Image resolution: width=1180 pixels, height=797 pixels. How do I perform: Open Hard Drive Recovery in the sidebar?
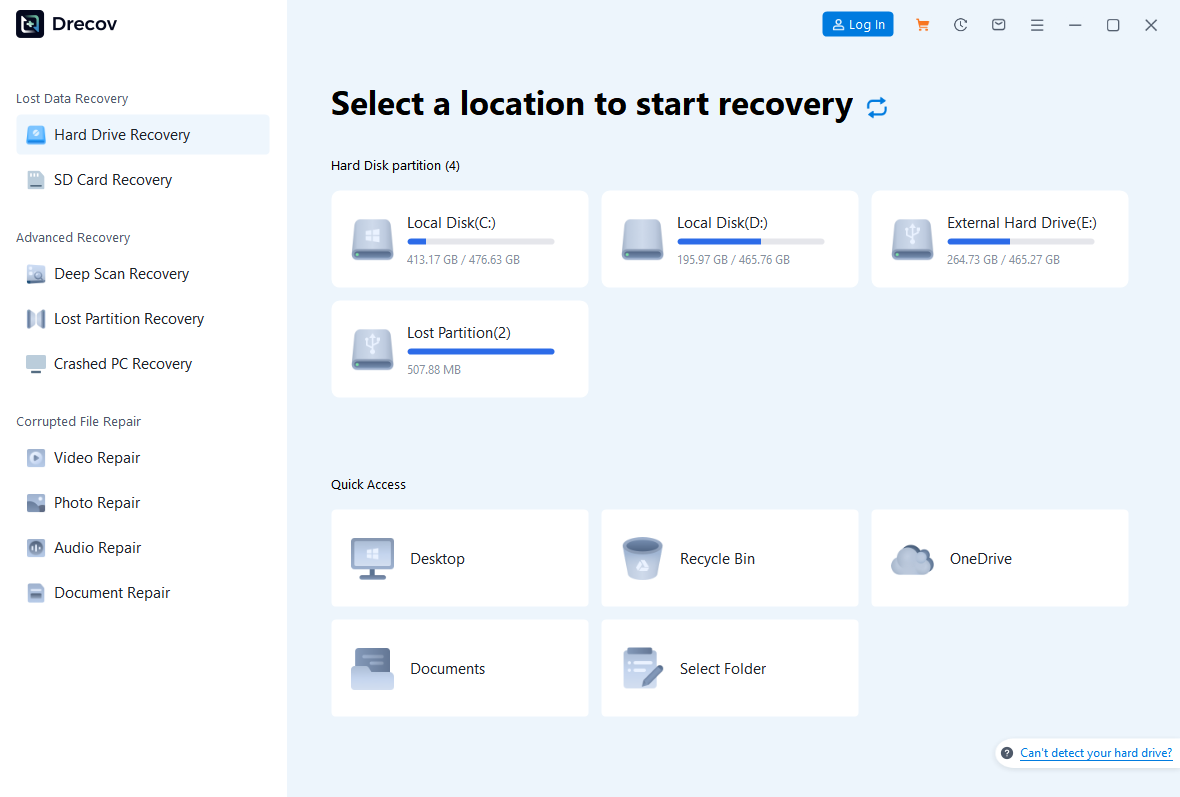(x=121, y=134)
